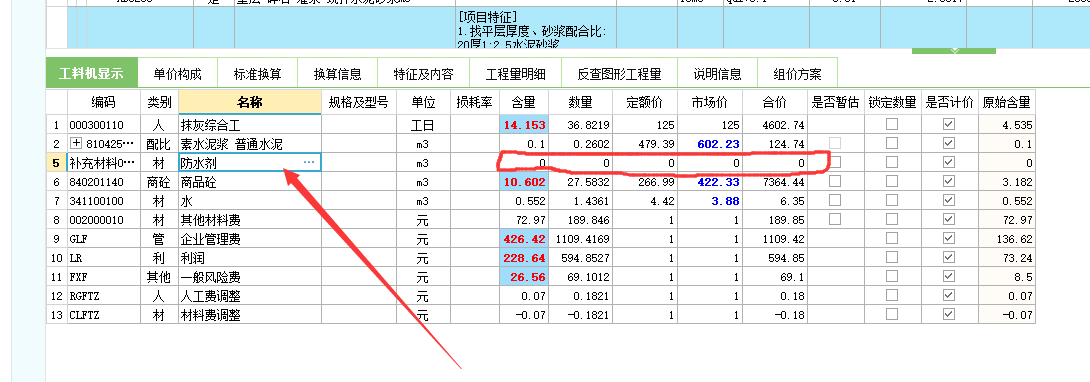
Task: Click the 定额价 value 479.39
Action: (656, 144)
